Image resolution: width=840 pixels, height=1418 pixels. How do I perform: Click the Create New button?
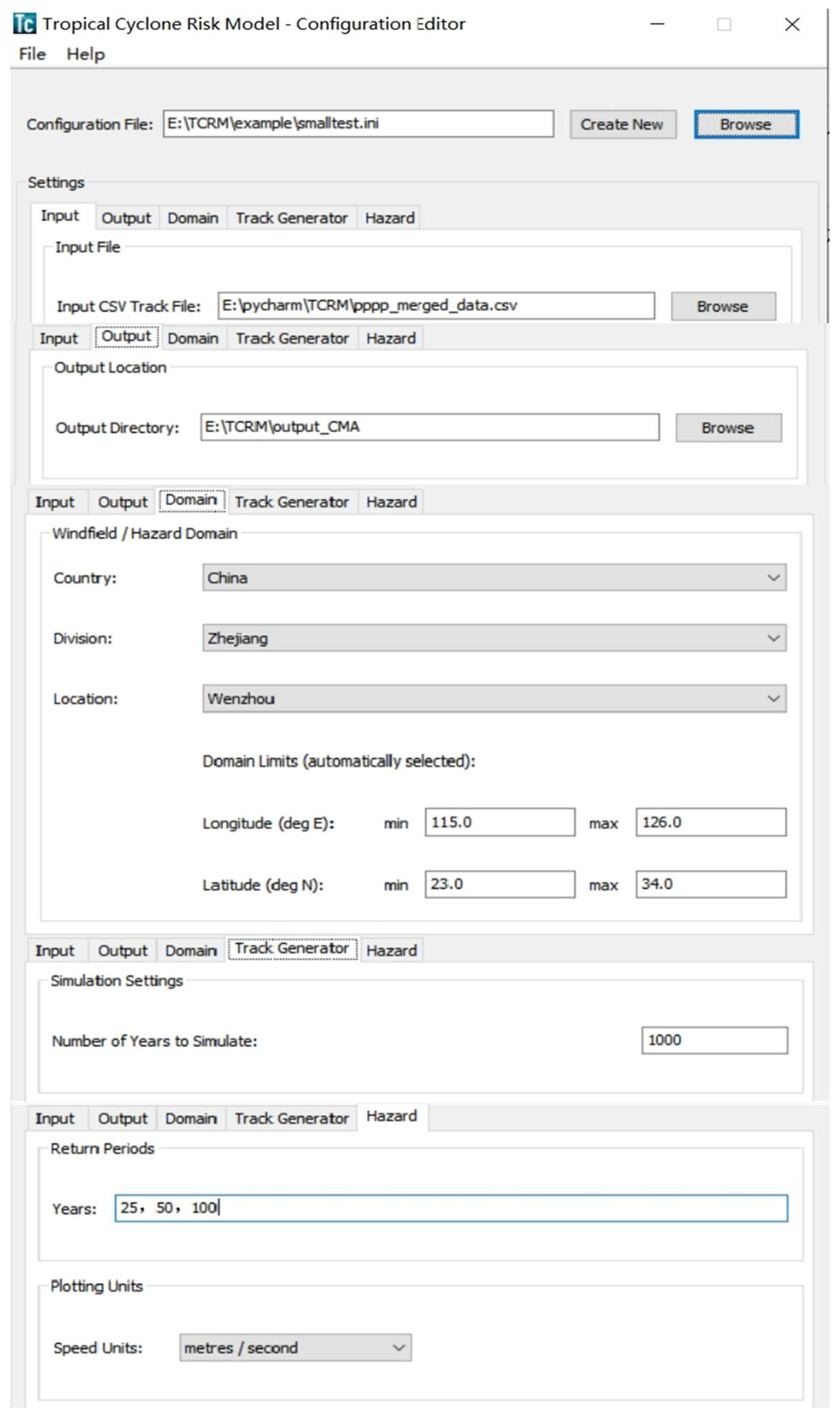[x=623, y=124]
